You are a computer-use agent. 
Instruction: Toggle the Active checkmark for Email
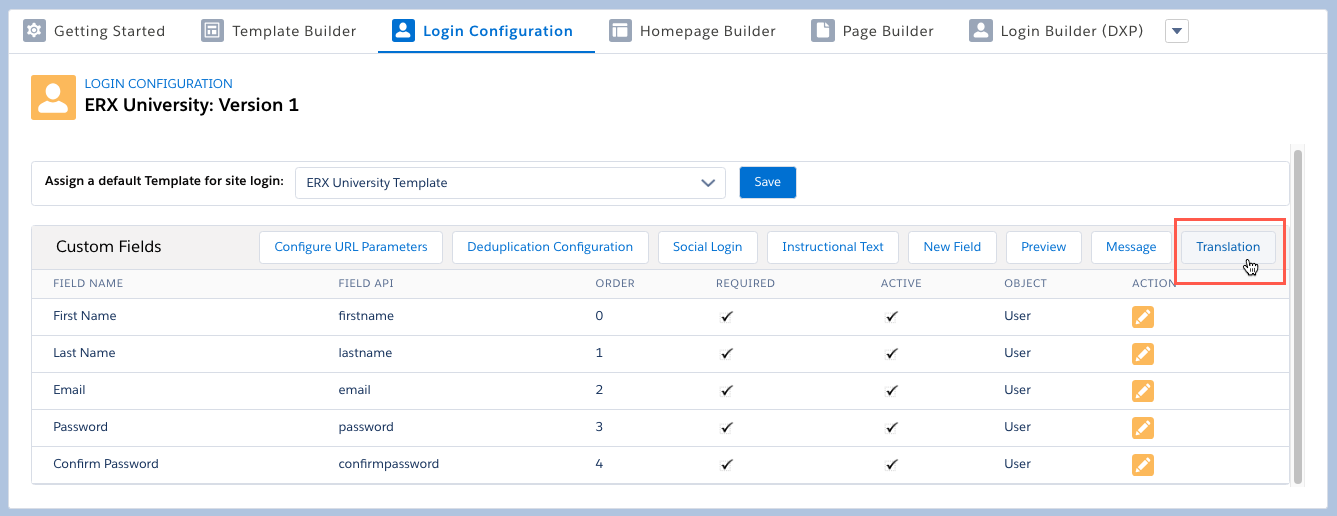pyautogui.click(x=891, y=391)
